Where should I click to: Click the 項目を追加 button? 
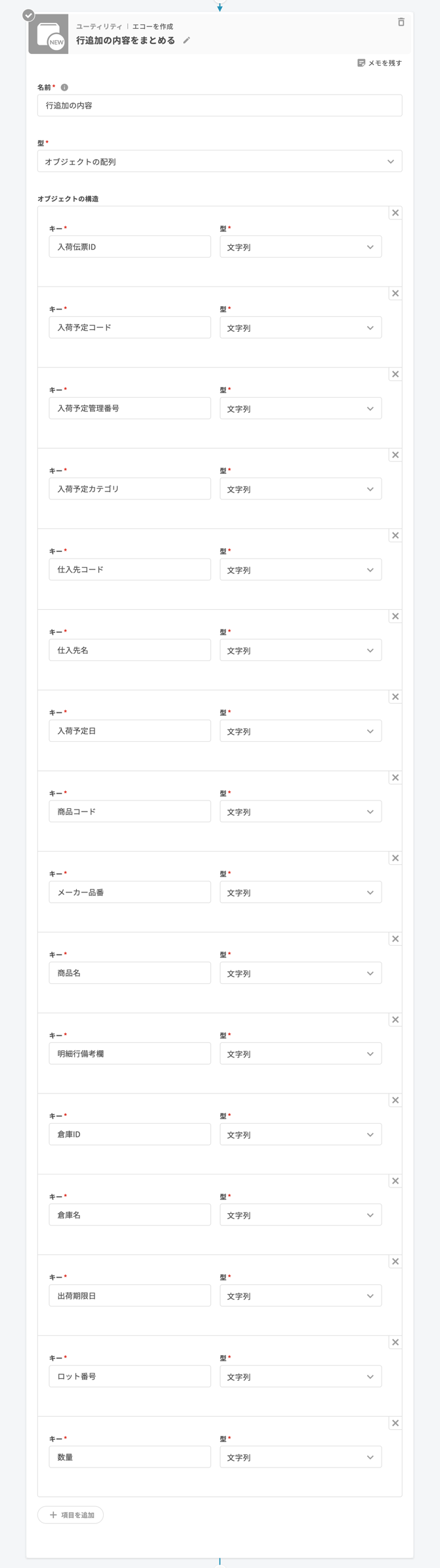tap(71, 1515)
